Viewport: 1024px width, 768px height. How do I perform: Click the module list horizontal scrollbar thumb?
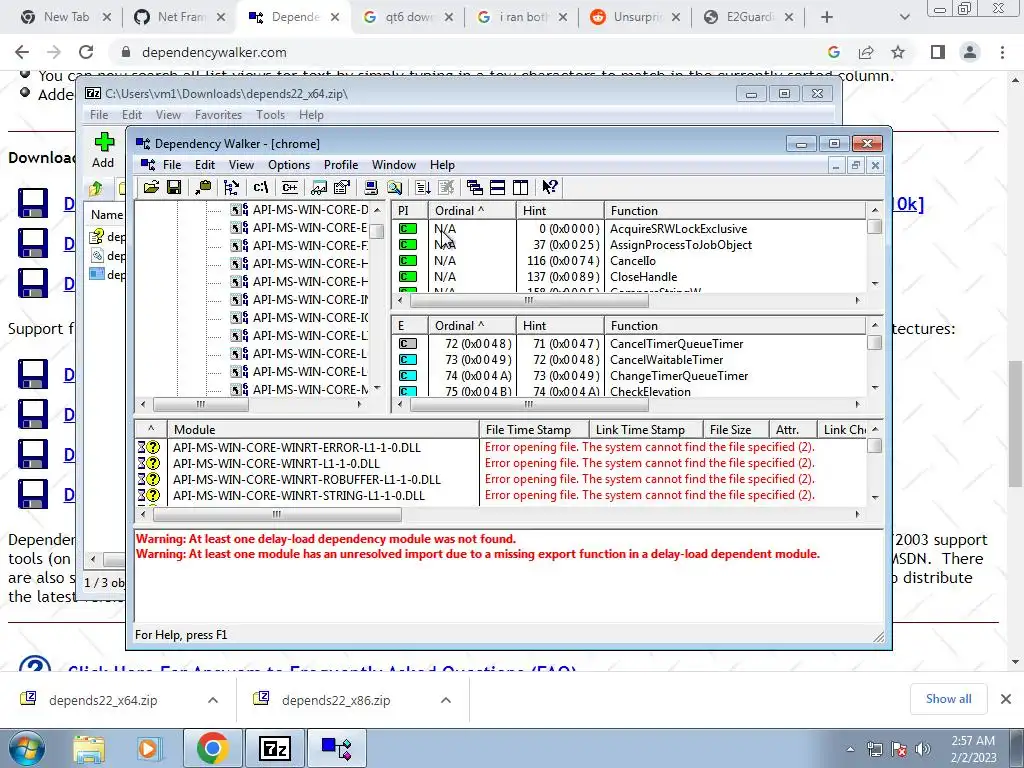click(x=277, y=515)
